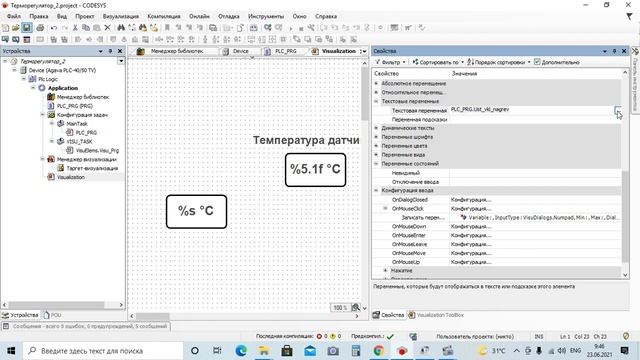The width and height of the screenshot is (640, 360).
Task: Expand the Абсолютное перемещение group
Action: [x=376, y=83]
